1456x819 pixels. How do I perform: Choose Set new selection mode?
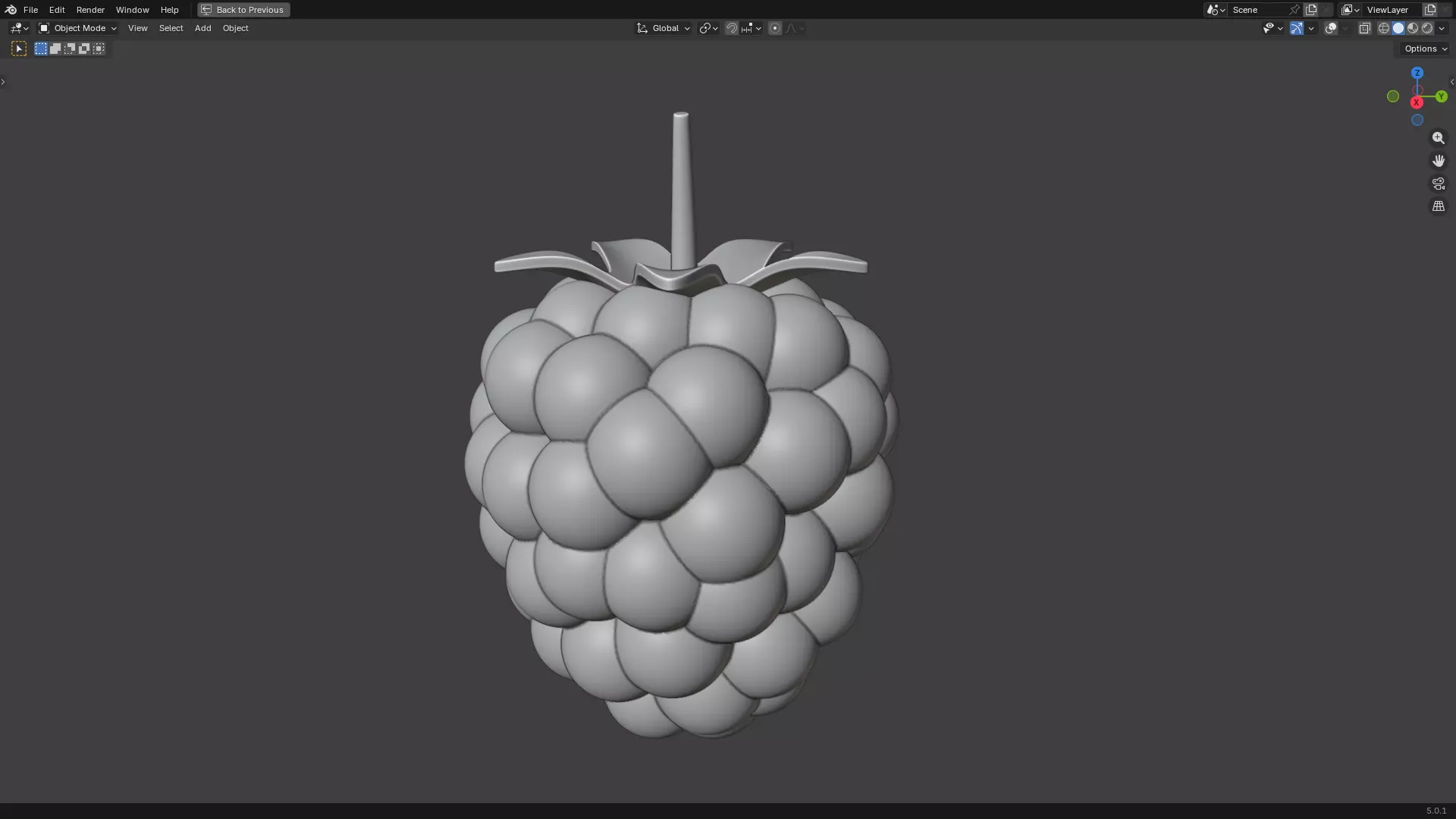click(x=41, y=49)
